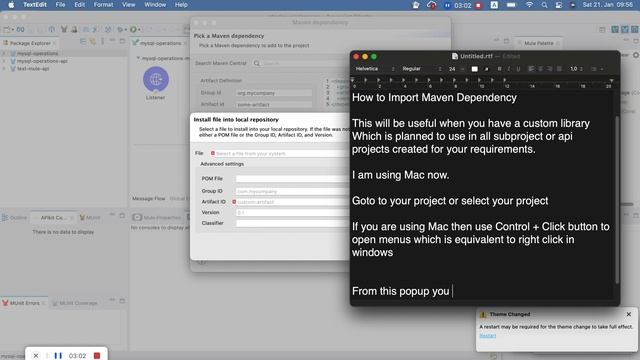Pause recording in bottom recording bar
The width and height of the screenshot is (640, 360).
point(58,356)
